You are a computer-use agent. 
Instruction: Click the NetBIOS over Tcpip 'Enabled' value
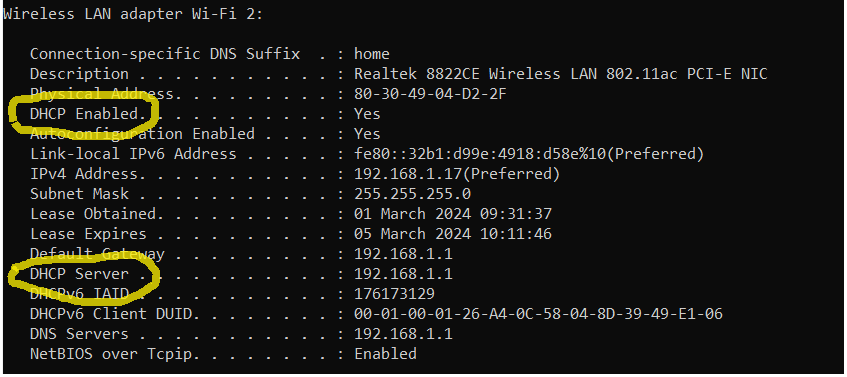[x=385, y=354]
